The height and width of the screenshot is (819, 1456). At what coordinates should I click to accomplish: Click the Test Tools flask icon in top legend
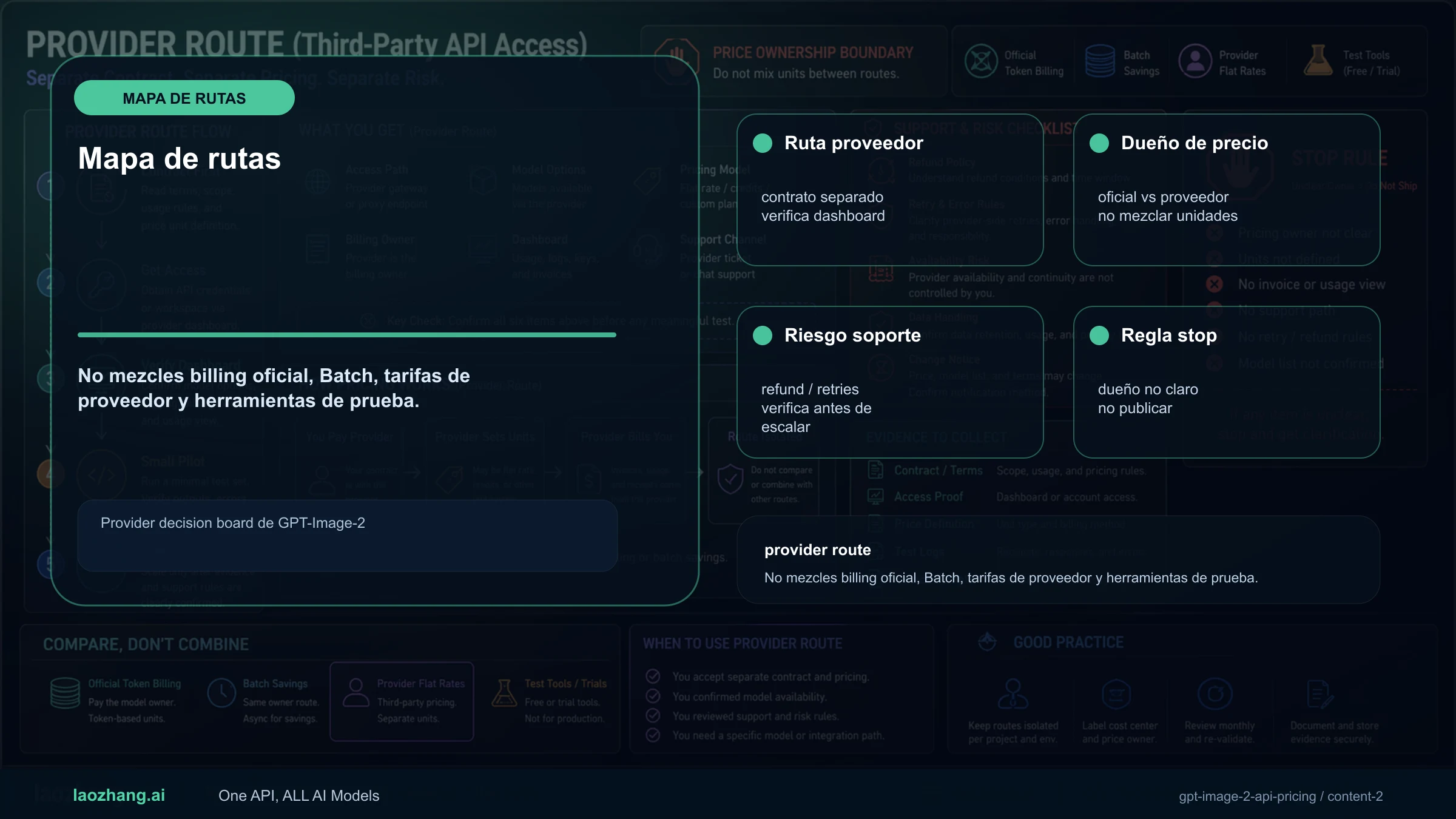pos(1318,61)
